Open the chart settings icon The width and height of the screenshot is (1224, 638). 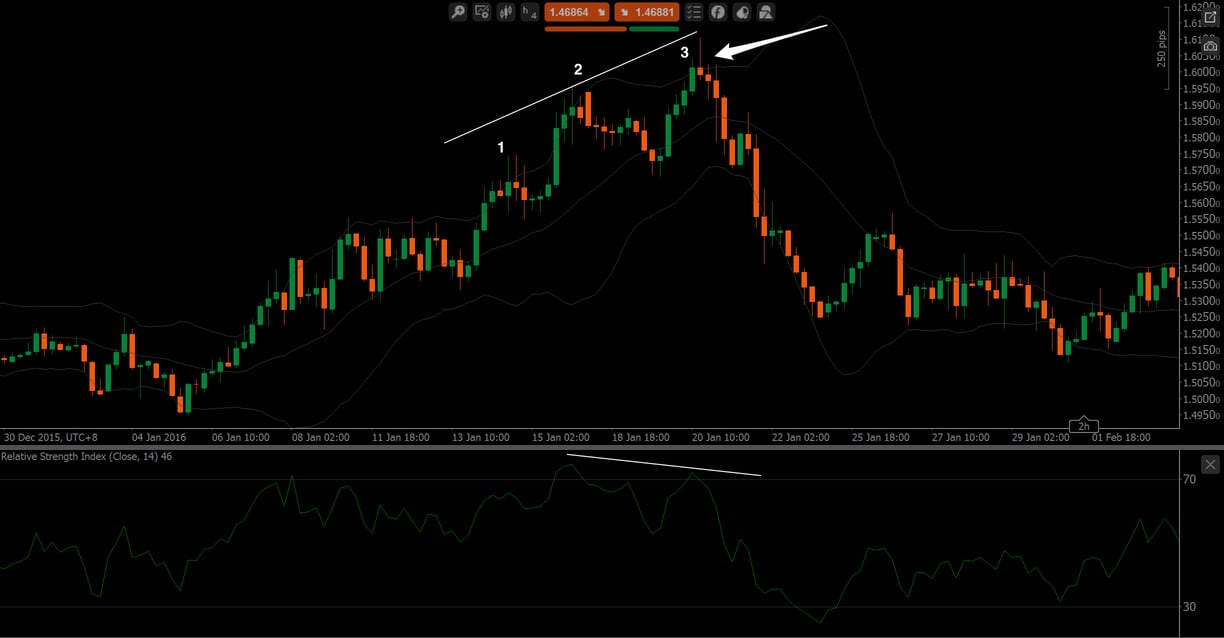tap(481, 12)
